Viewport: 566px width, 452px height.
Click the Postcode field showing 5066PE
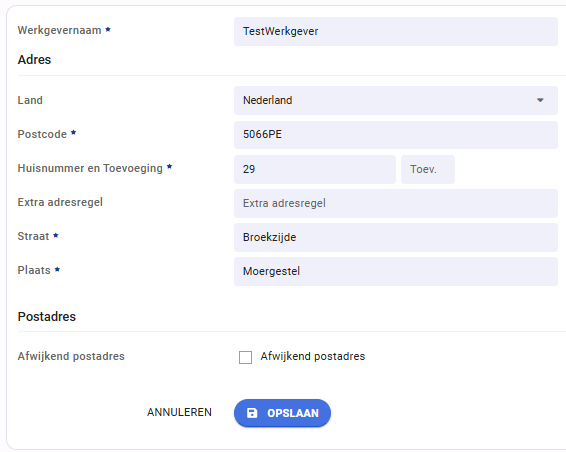pos(396,134)
